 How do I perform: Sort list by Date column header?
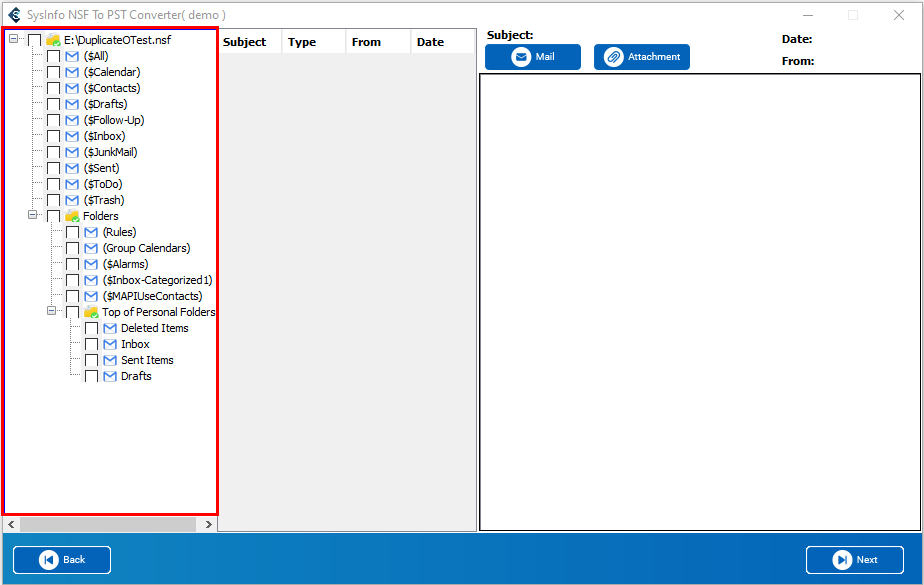[443, 42]
